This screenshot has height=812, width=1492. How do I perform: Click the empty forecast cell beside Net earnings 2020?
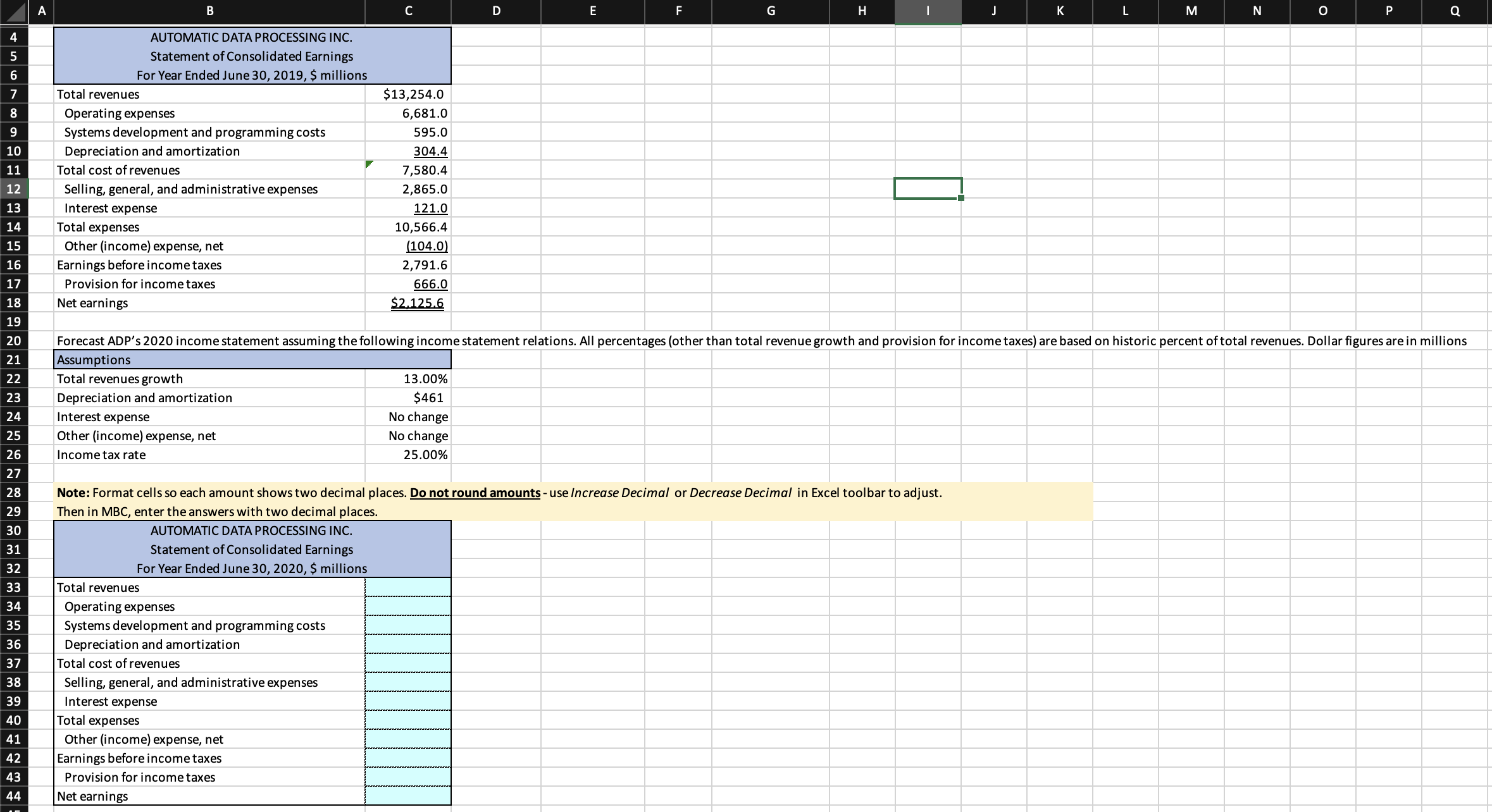coord(408,796)
